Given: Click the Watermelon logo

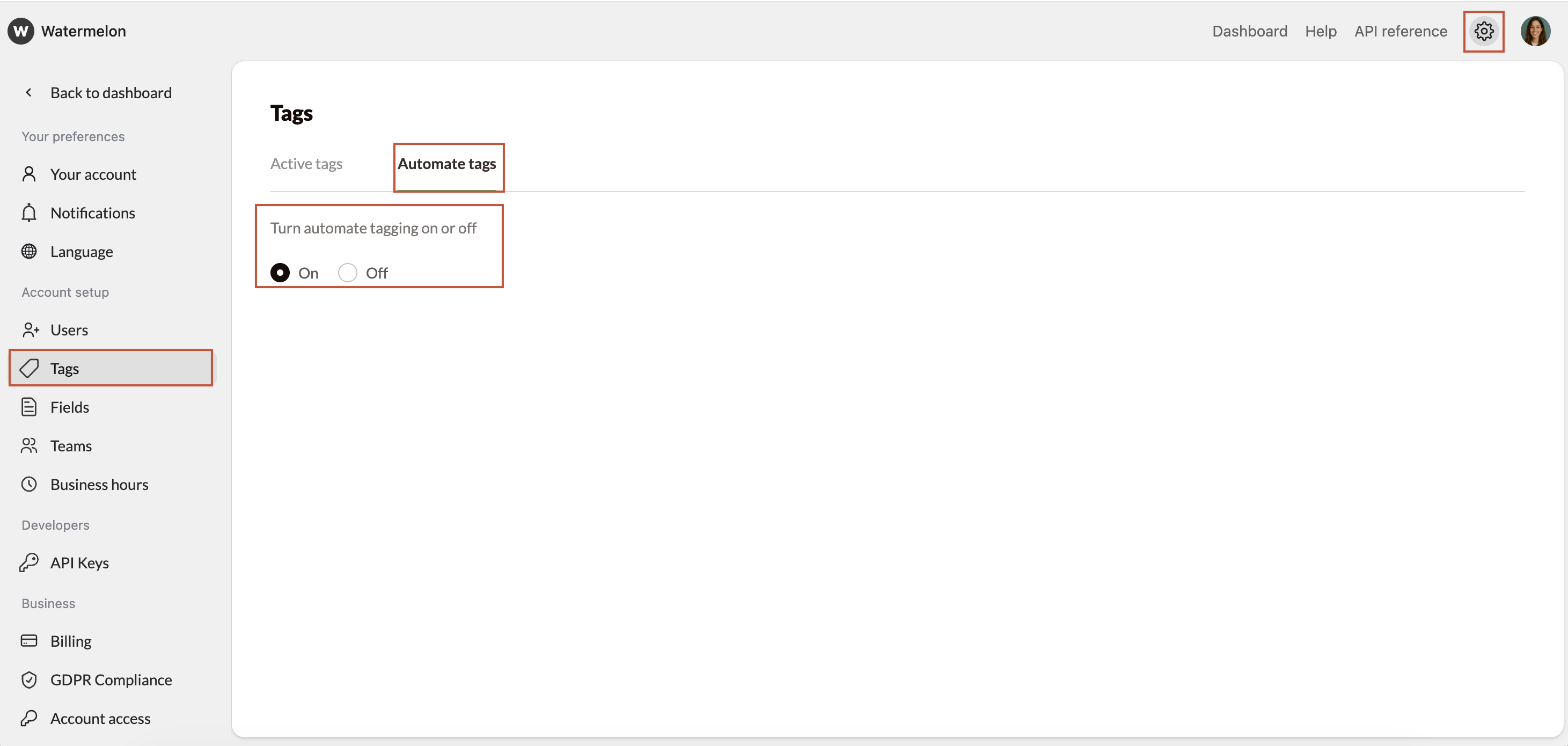Looking at the screenshot, I should (x=67, y=31).
